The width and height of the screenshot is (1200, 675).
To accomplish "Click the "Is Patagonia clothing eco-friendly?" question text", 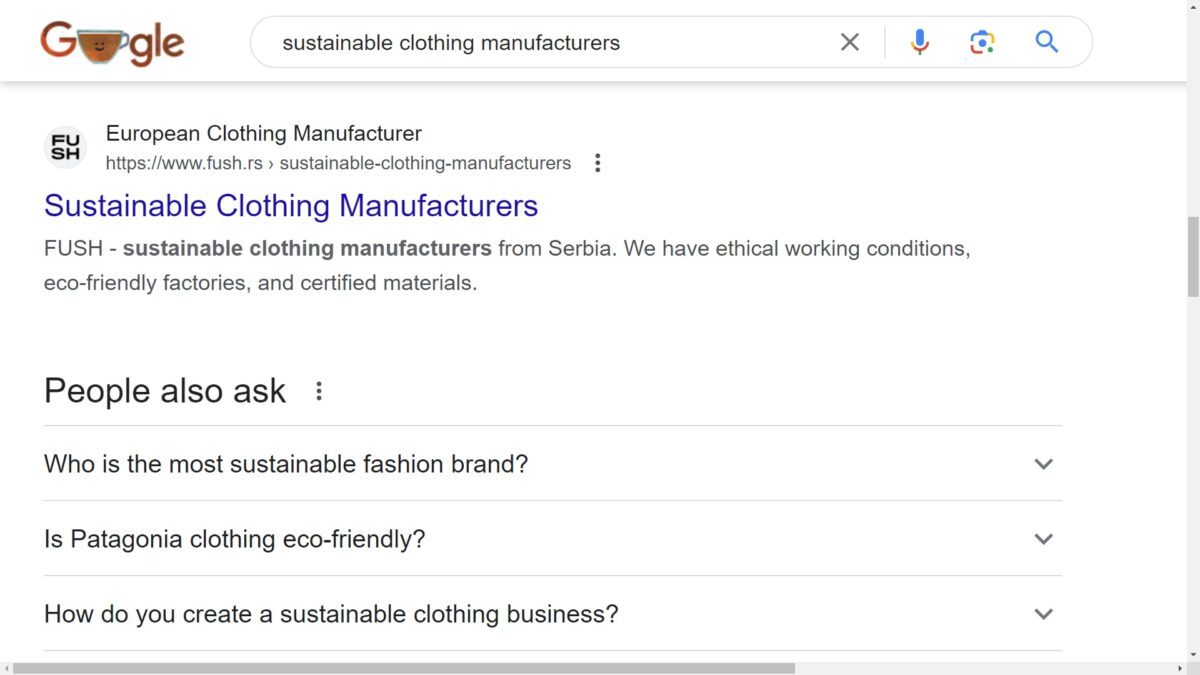I will (x=235, y=539).
